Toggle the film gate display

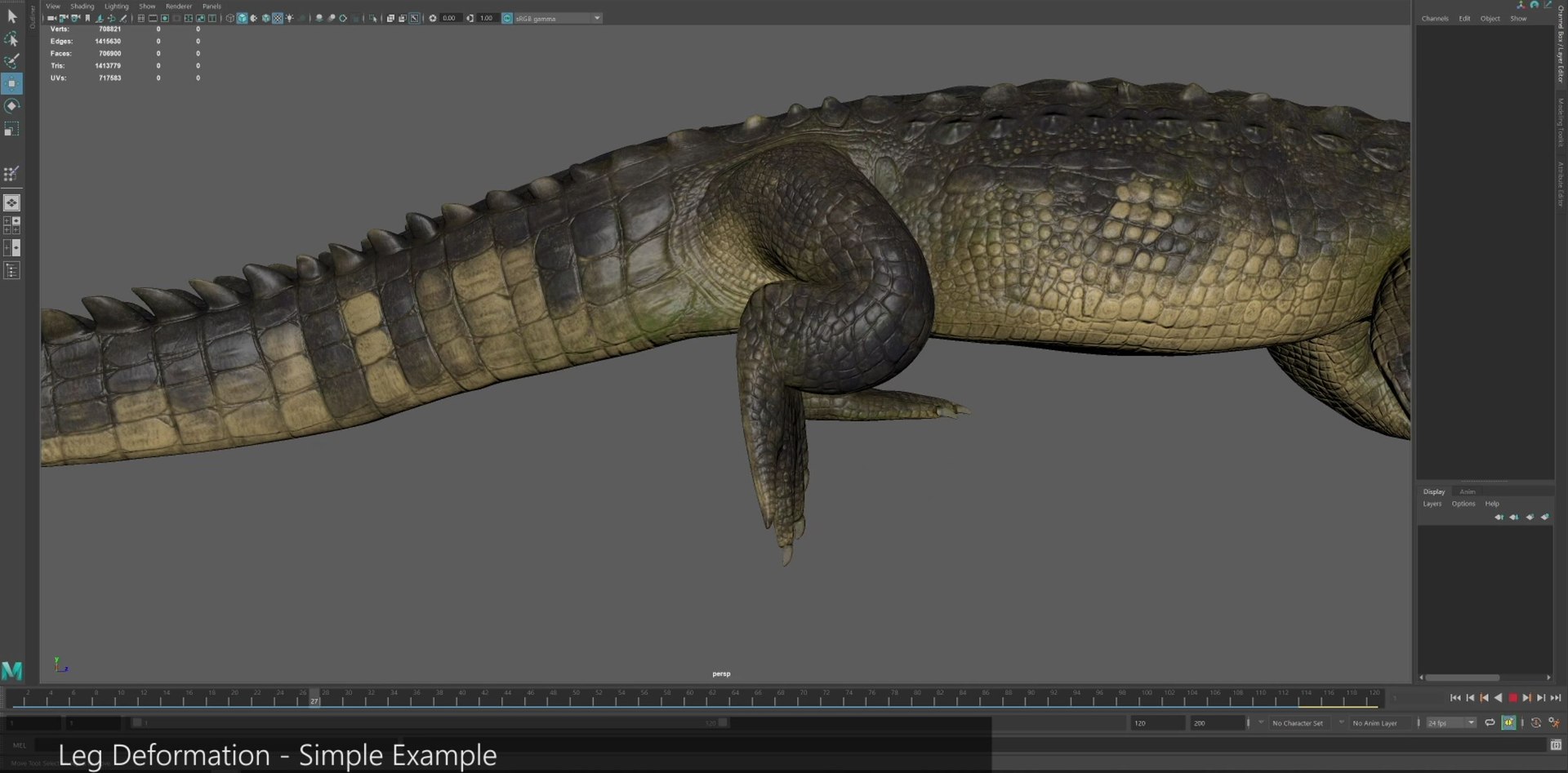tap(153, 18)
